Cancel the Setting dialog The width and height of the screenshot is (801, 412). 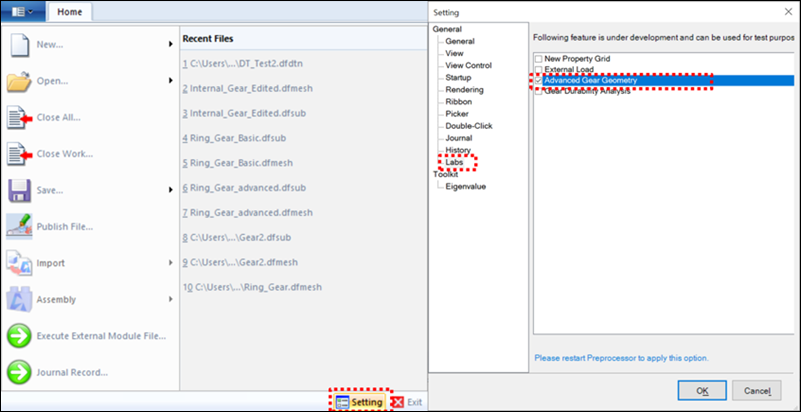[x=757, y=391]
